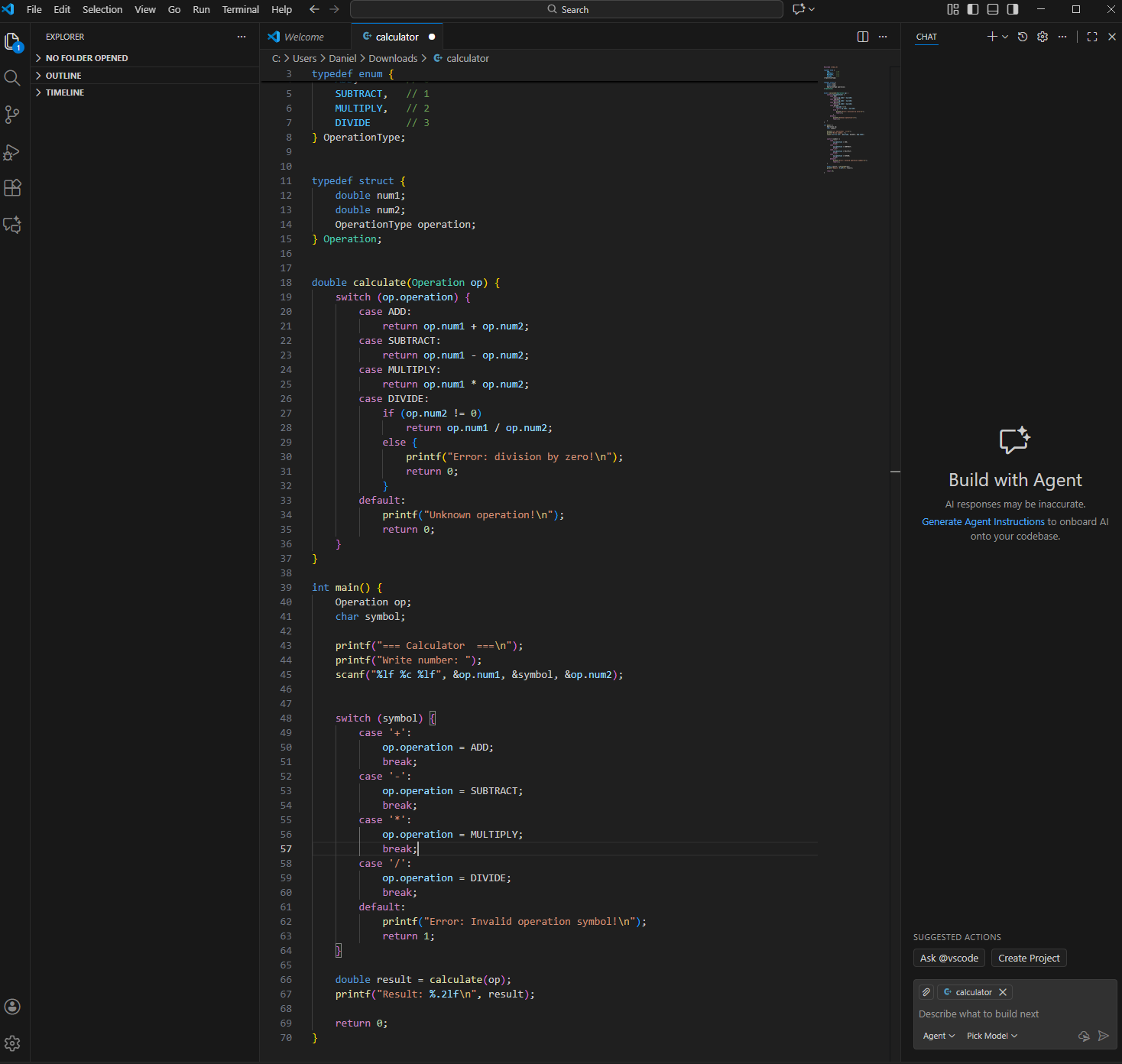The width and height of the screenshot is (1122, 1064).
Task: Open new chat dropdown chevron
Action: (1005, 37)
